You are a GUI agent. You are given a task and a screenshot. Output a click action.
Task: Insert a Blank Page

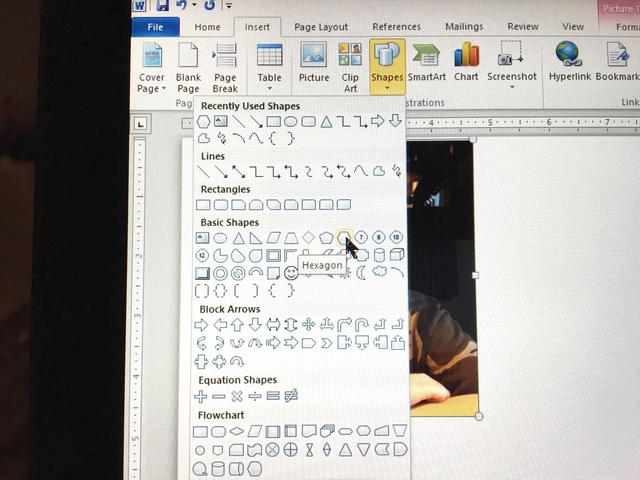point(188,67)
